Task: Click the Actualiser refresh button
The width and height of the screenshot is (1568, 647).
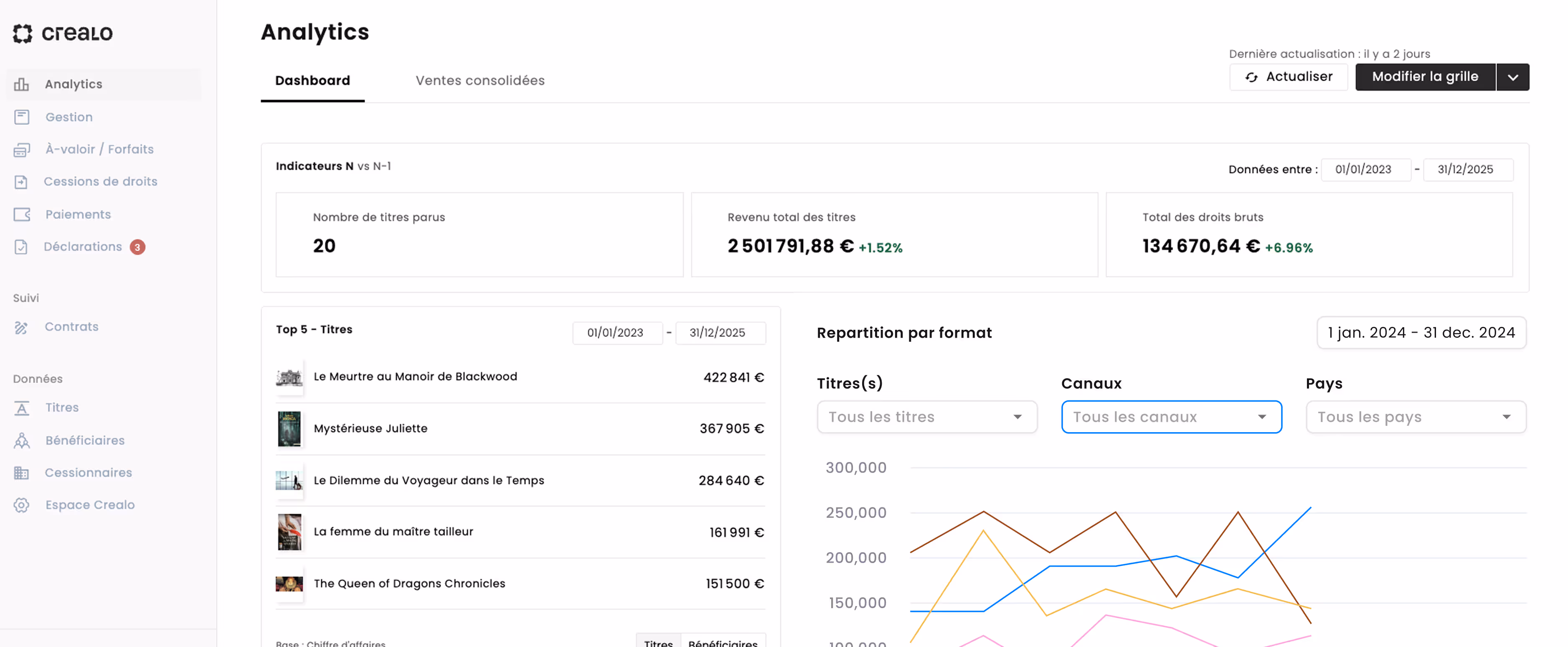Action: [x=1288, y=77]
